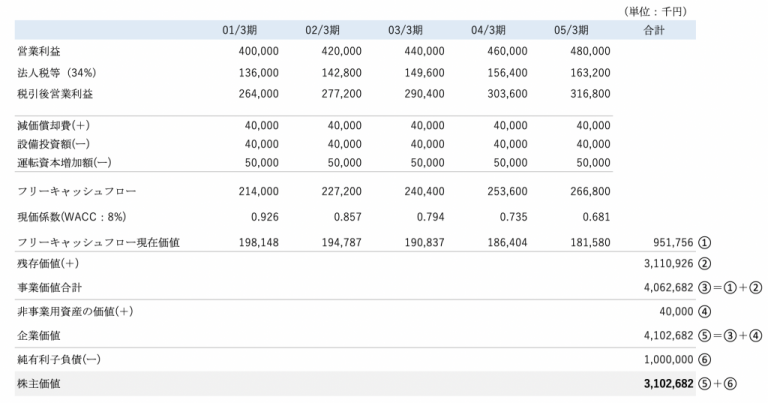This screenshot has height=403, width=768.
Task: Select the 残存価値 3,110,926 value
Action: click(669, 263)
